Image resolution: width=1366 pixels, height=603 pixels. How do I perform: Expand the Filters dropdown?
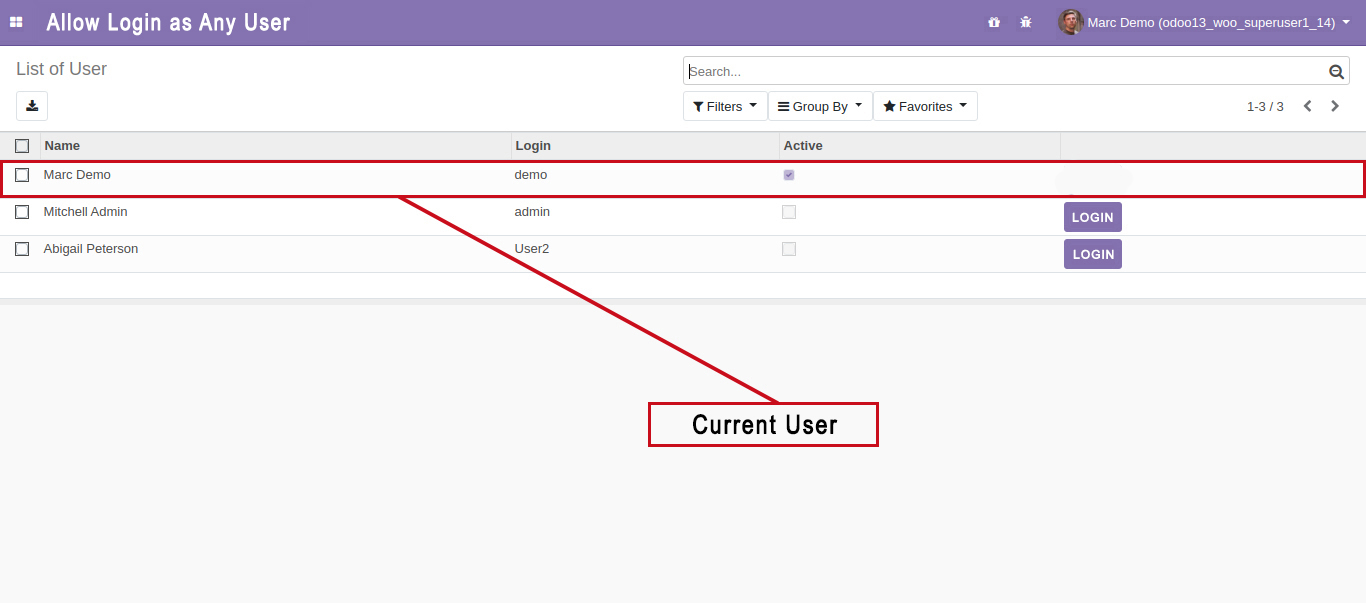pyautogui.click(x=725, y=106)
